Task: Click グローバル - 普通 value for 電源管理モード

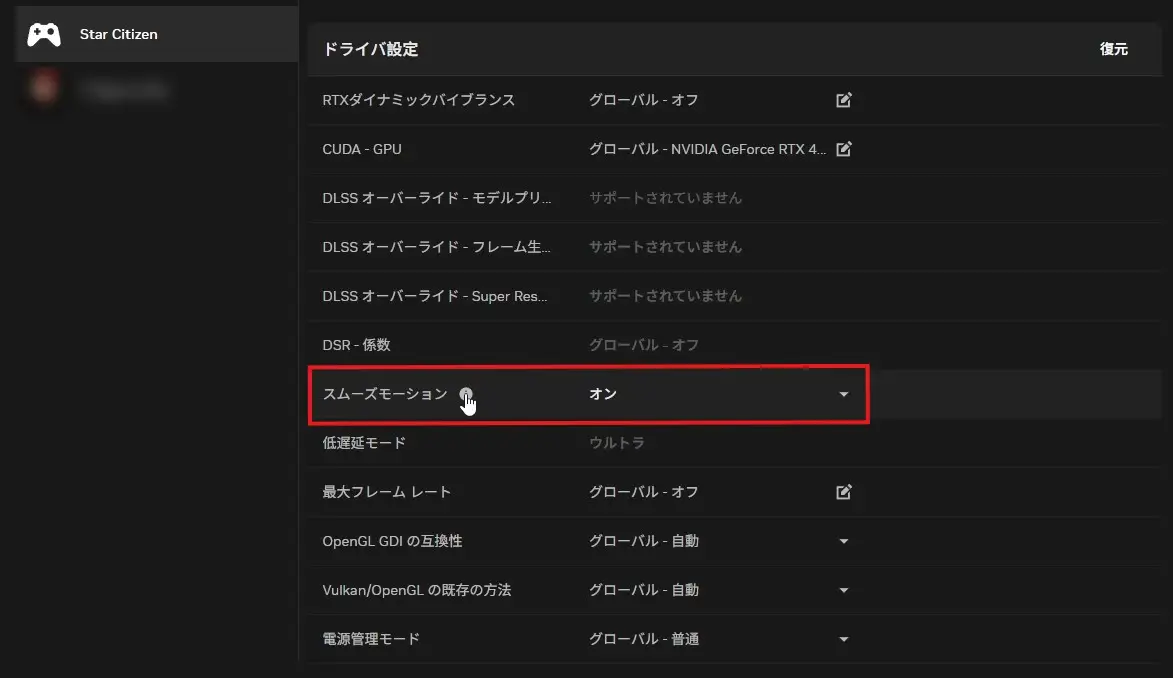Action: (x=643, y=639)
